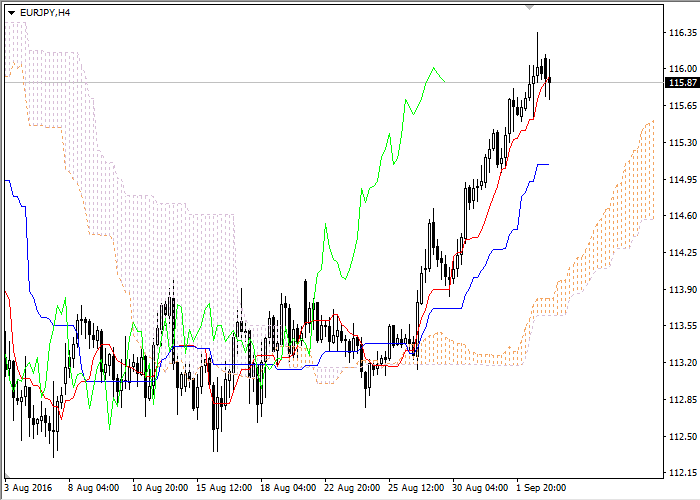Click the 112.15 price scale label

(x=683, y=473)
